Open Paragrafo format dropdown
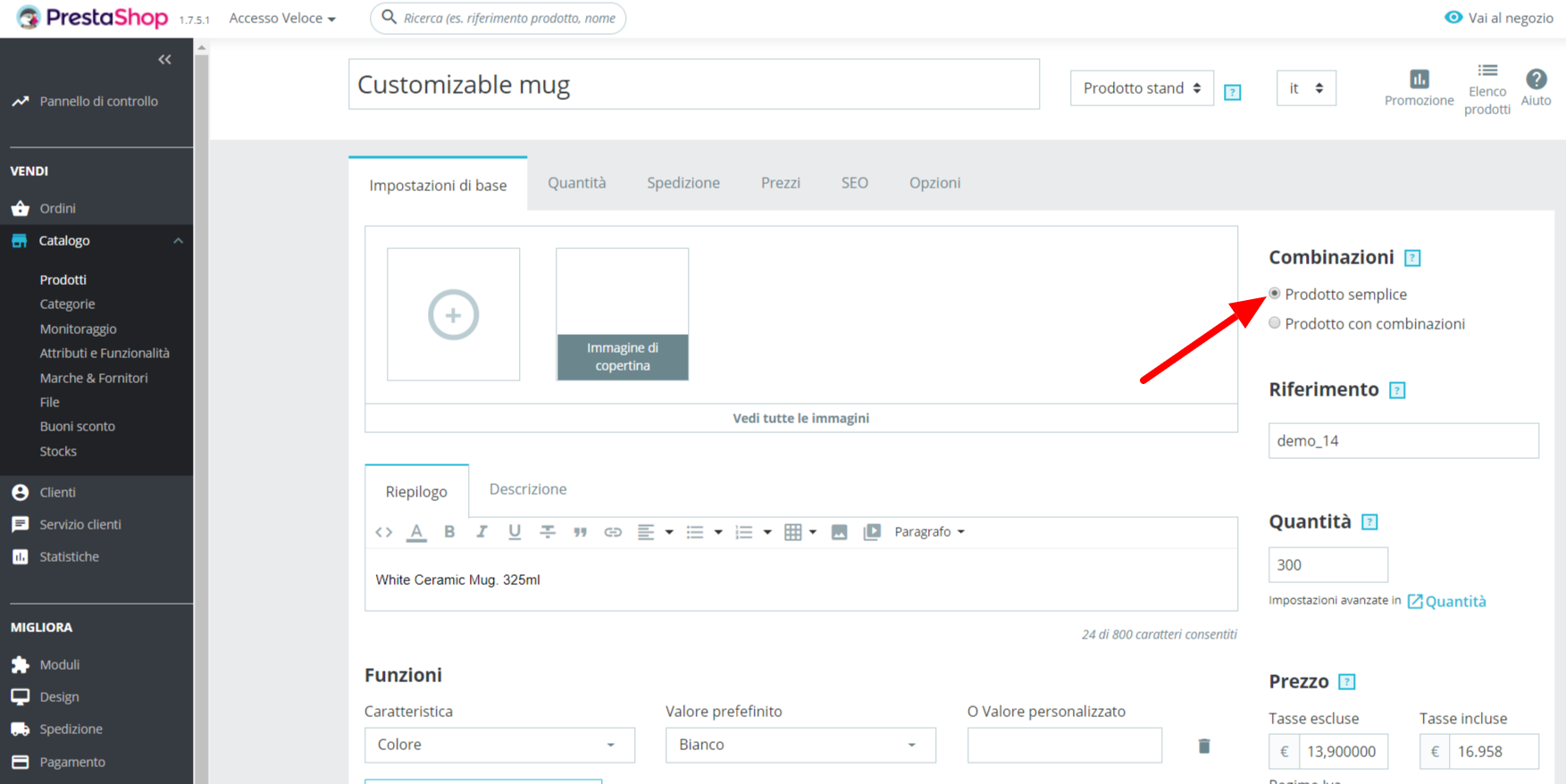This screenshot has height=784, width=1566. tap(930, 532)
